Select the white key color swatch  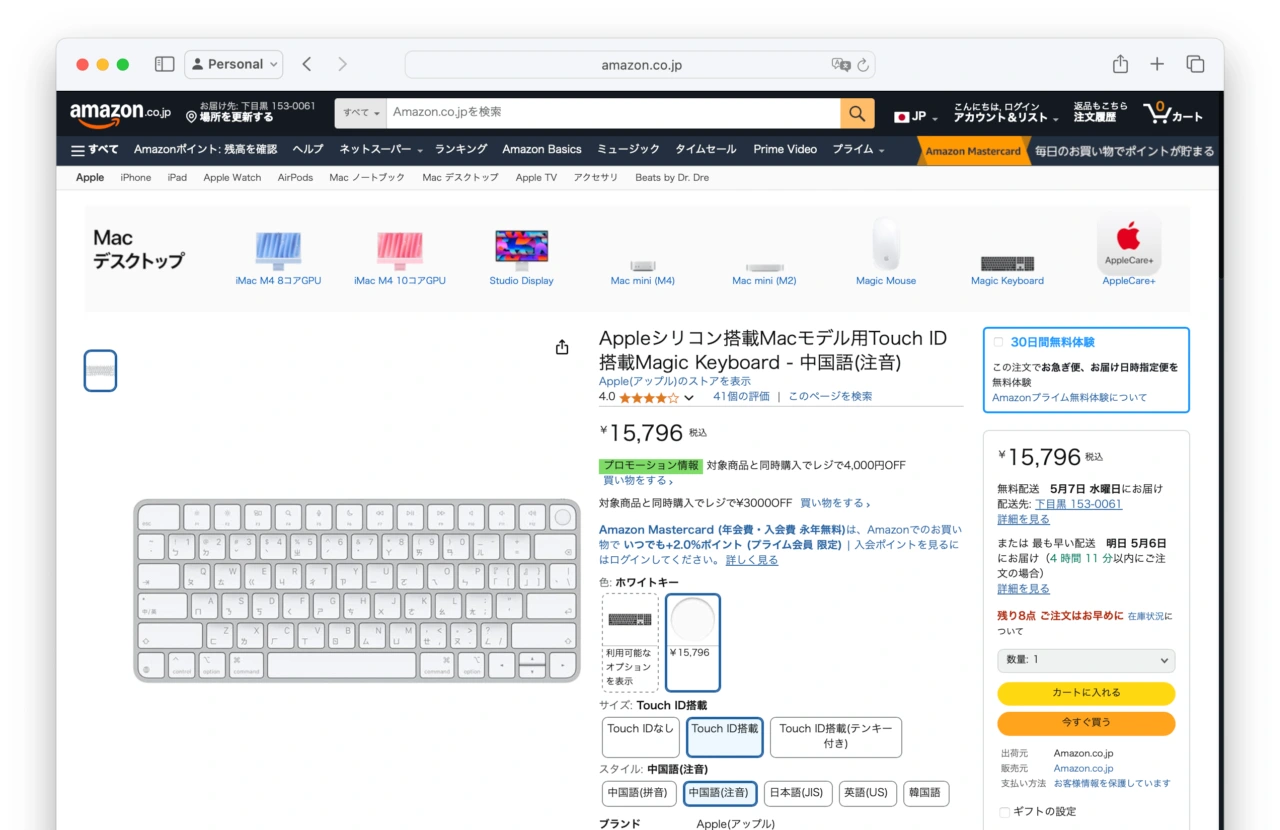point(692,641)
